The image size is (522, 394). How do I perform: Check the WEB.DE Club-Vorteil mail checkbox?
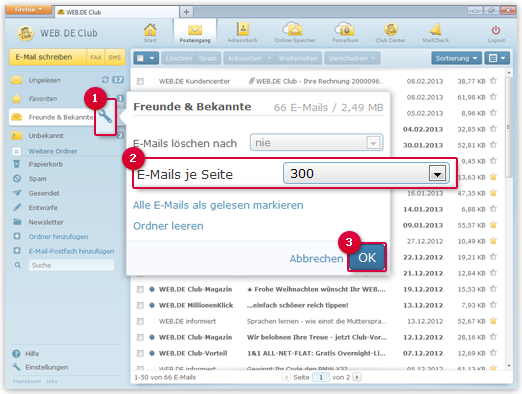140,353
